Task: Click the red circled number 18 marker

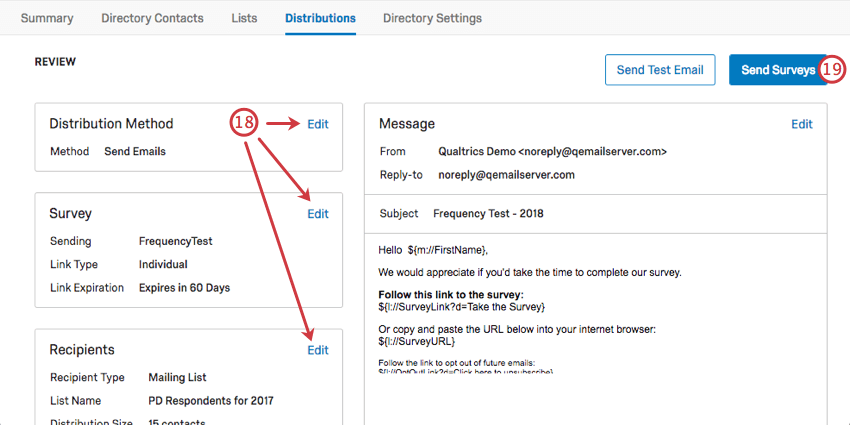Action: (245, 123)
